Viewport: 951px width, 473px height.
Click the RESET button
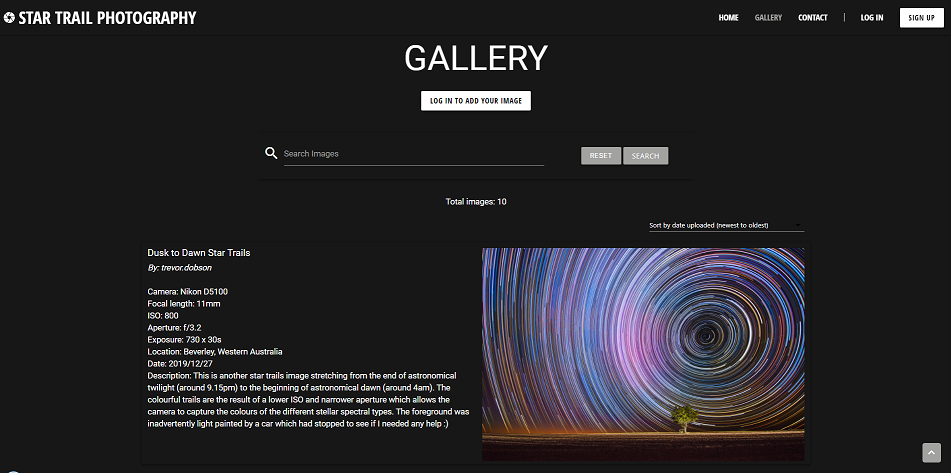tap(601, 156)
